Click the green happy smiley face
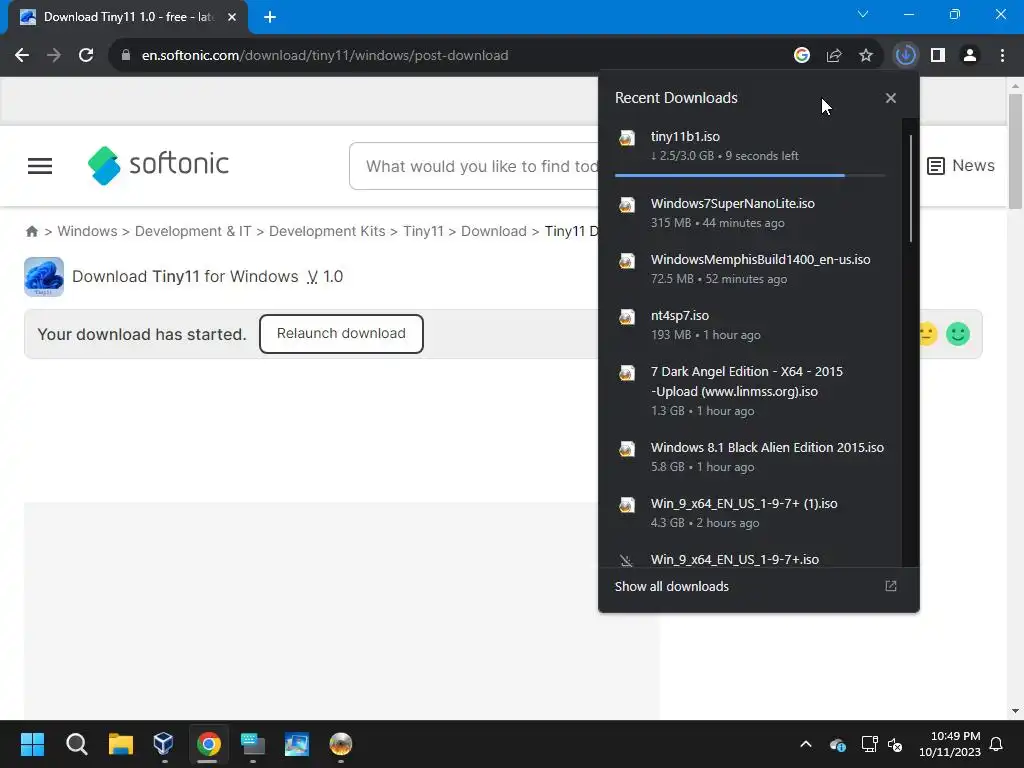The width and height of the screenshot is (1024, 768). point(958,334)
